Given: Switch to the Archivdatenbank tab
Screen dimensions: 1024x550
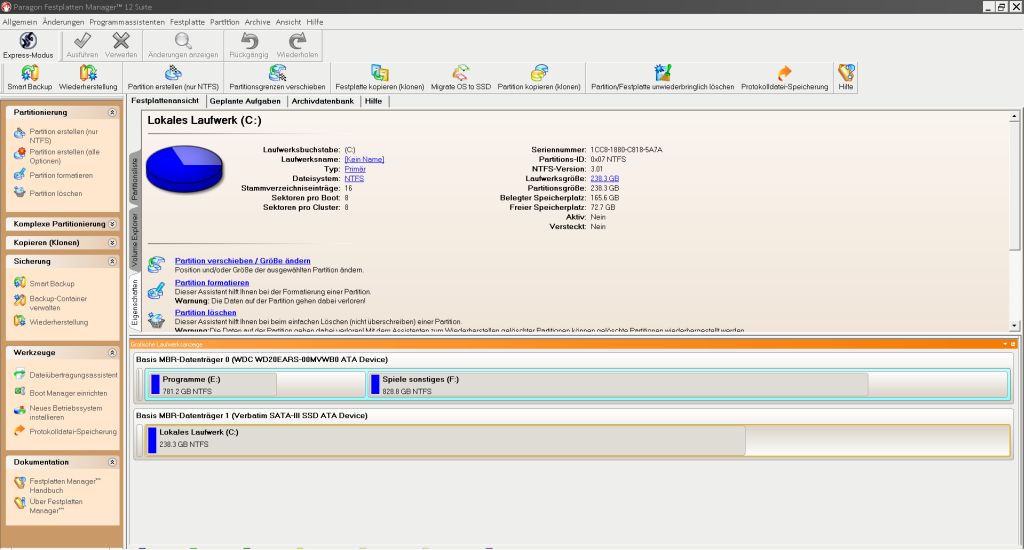Looking at the screenshot, I should [323, 101].
